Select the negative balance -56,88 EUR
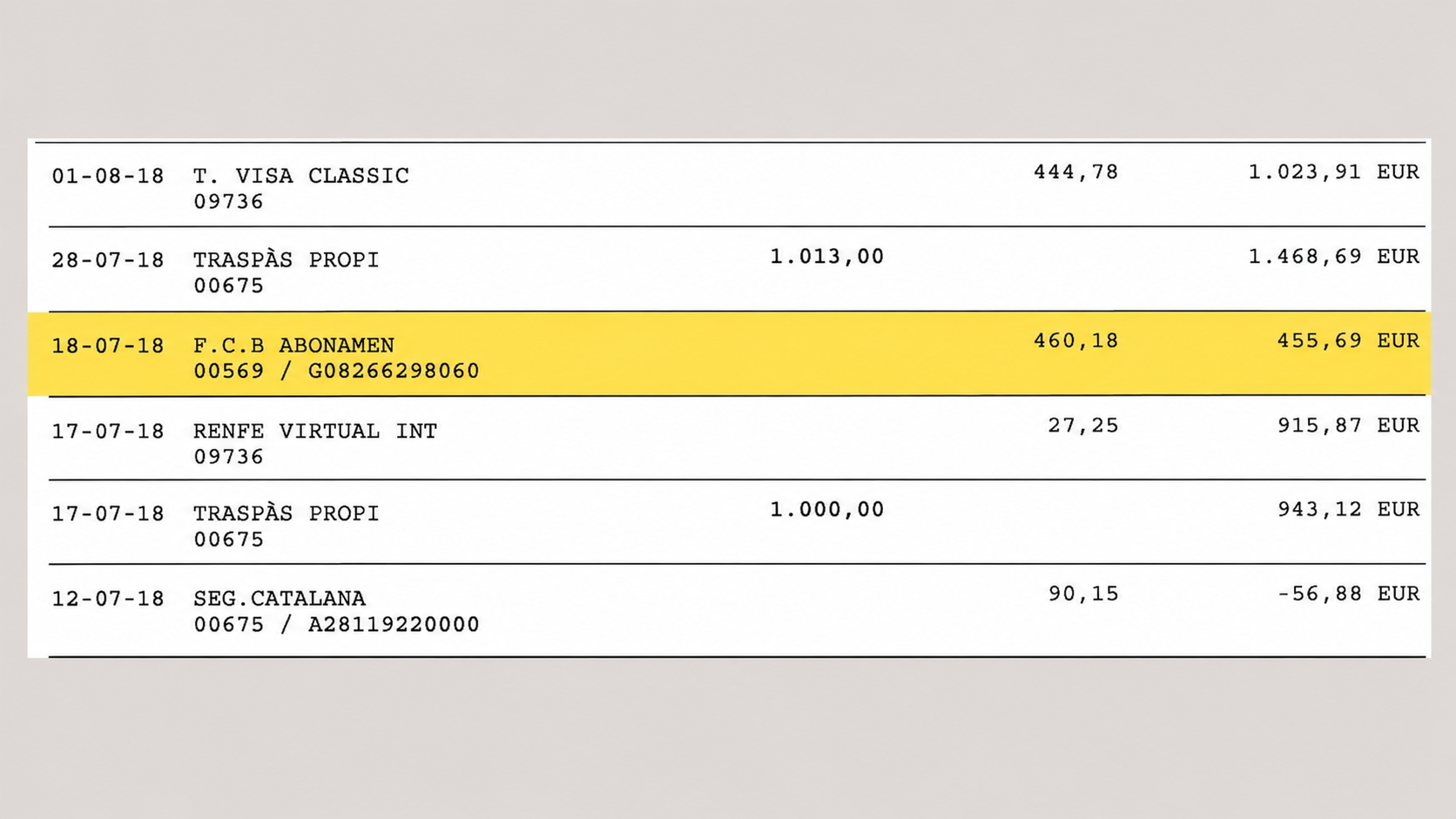The image size is (1456, 819). (x=1348, y=594)
